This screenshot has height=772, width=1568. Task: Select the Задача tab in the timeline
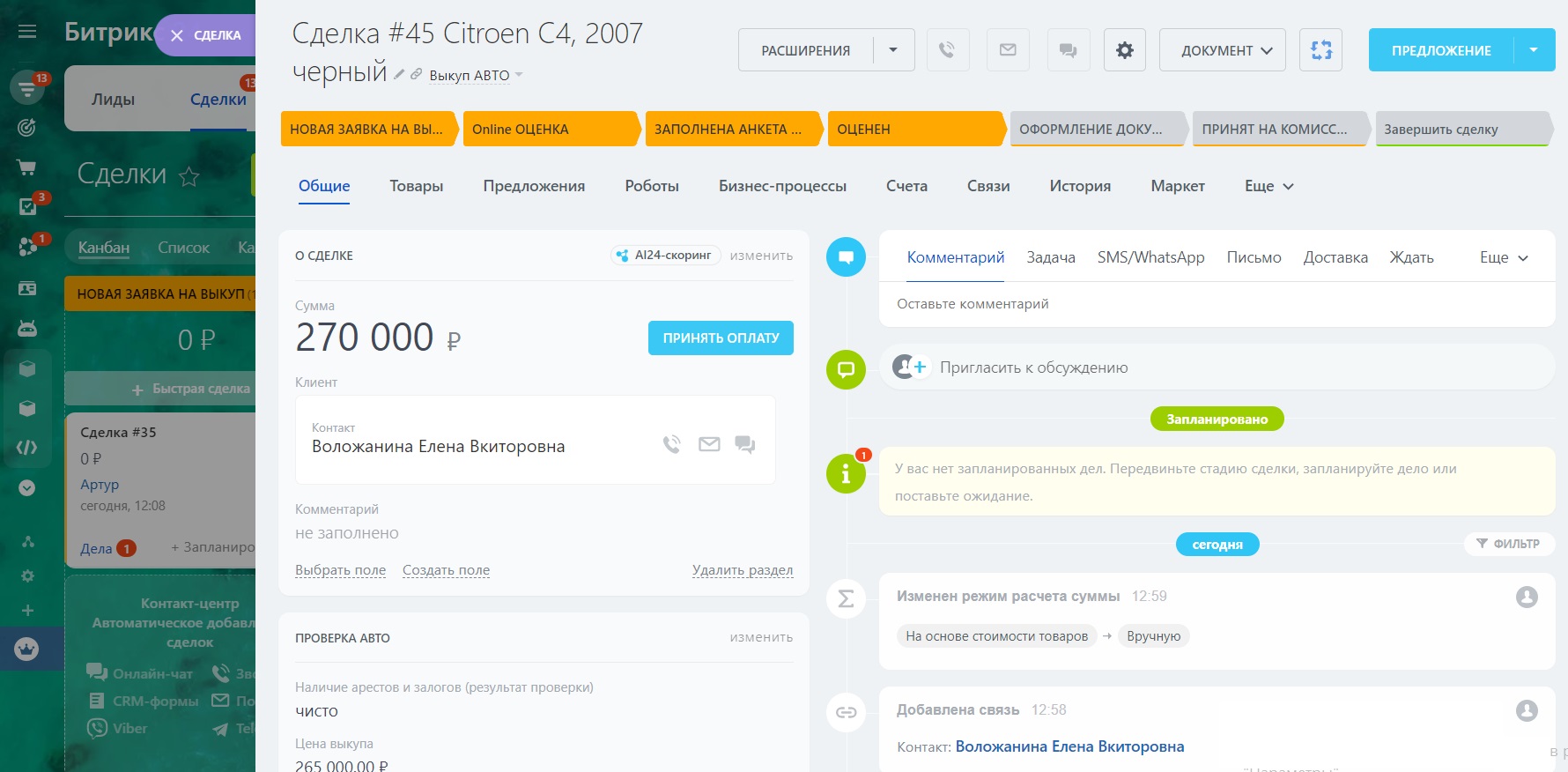coord(1051,257)
